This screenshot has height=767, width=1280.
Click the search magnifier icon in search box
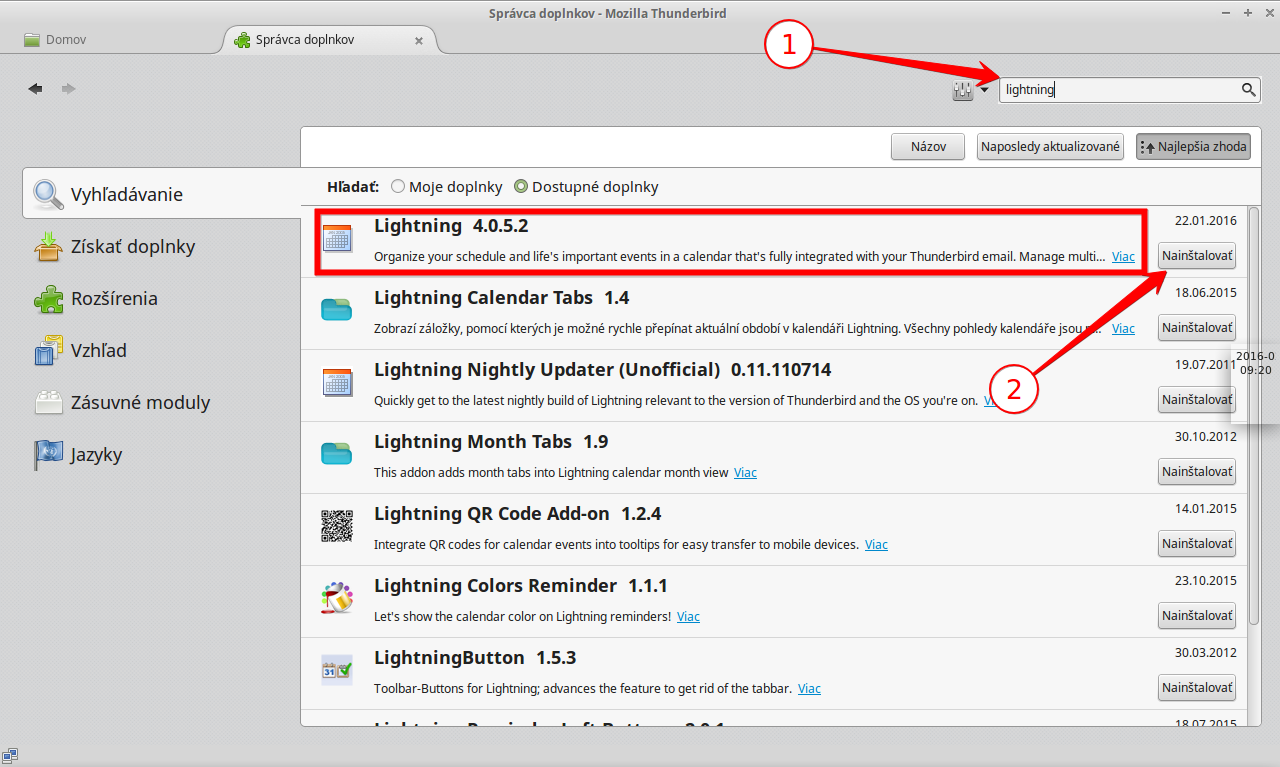(x=1249, y=90)
